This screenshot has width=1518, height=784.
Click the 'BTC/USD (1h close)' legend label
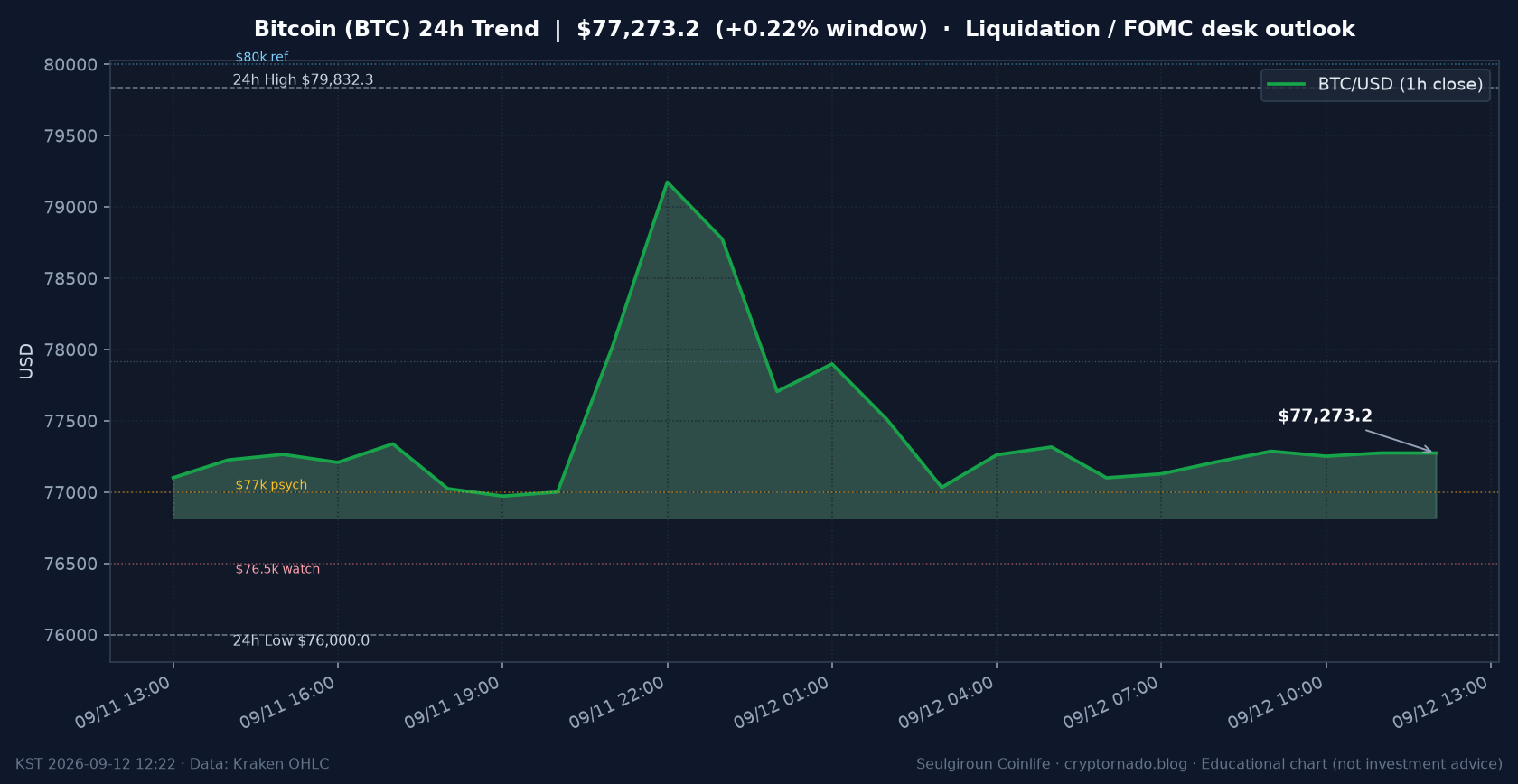click(x=1401, y=84)
